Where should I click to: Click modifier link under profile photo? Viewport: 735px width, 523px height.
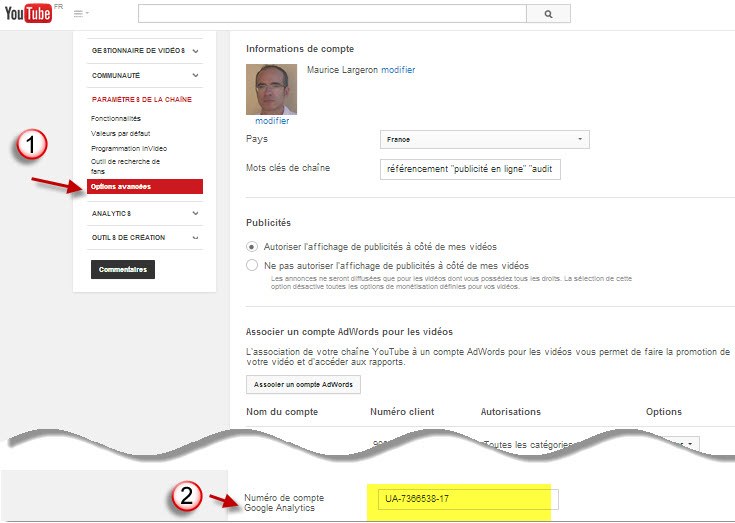272,121
